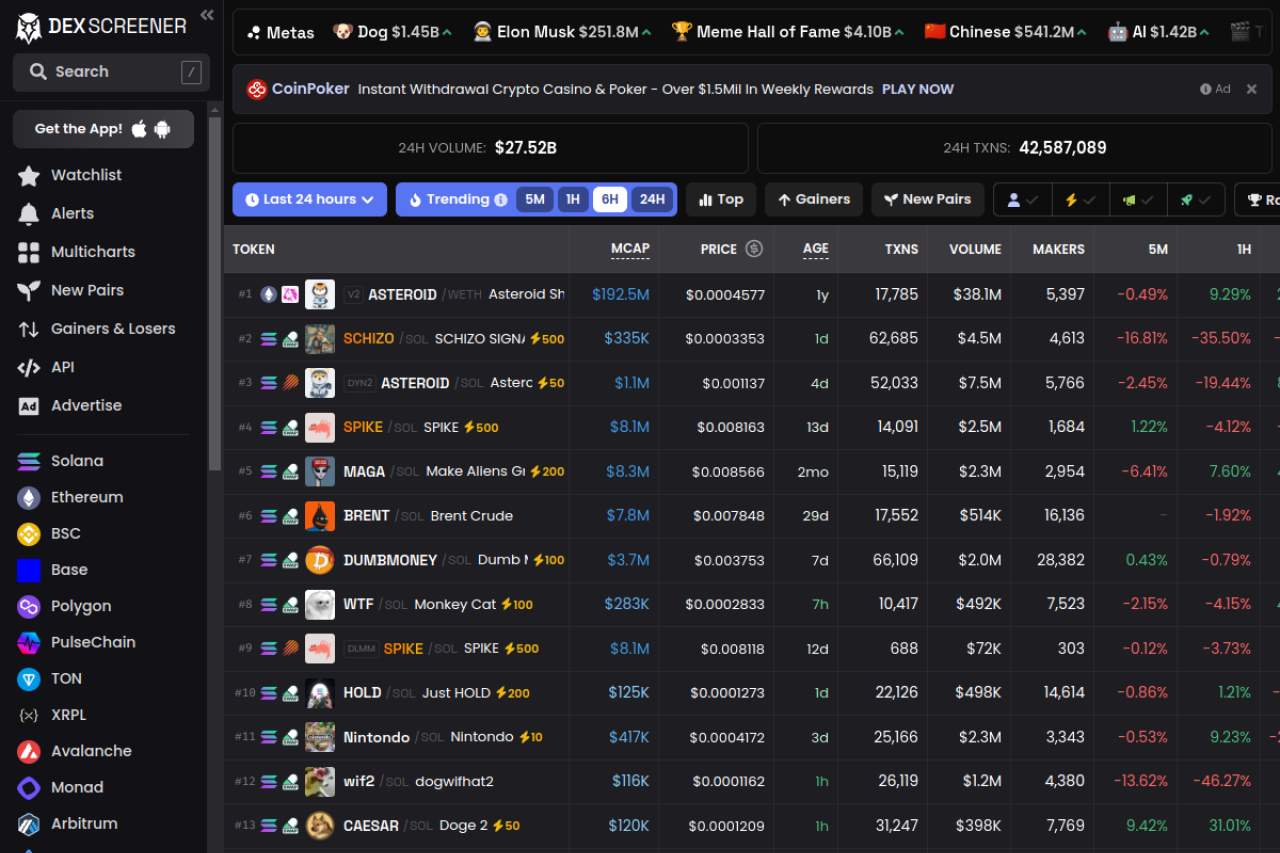Toggle the rocket launch filter
The image size is (1280, 853).
click(1186, 200)
